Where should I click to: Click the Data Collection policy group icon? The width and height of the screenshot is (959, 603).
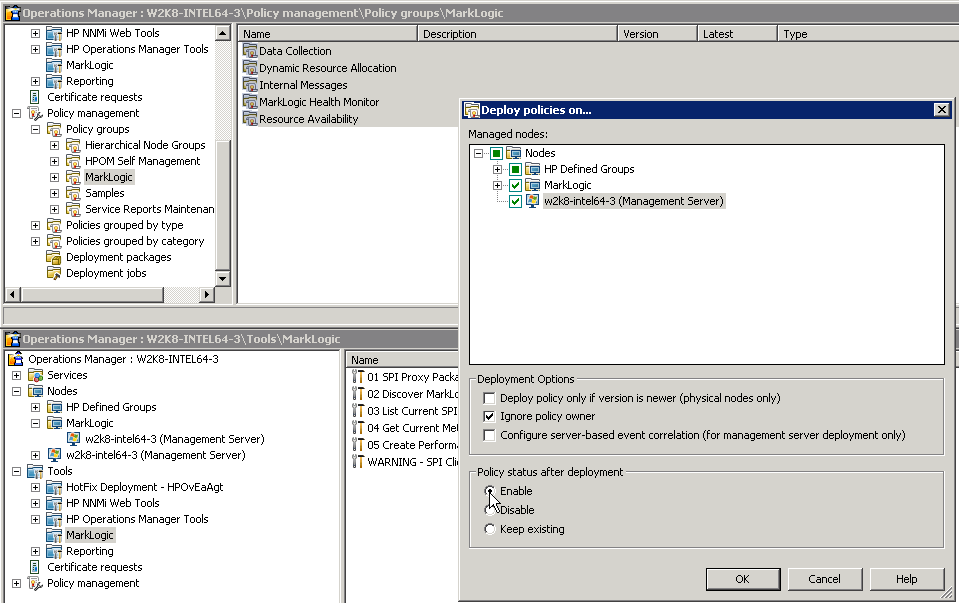pyautogui.click(x=250, y=51)
